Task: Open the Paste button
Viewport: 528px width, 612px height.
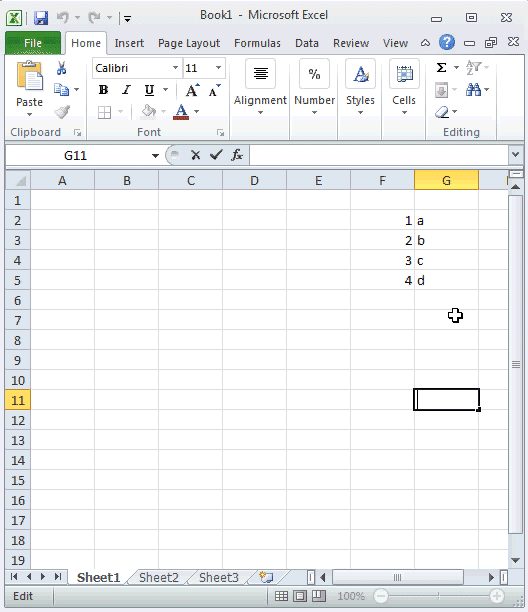Action: pos(29,89)
